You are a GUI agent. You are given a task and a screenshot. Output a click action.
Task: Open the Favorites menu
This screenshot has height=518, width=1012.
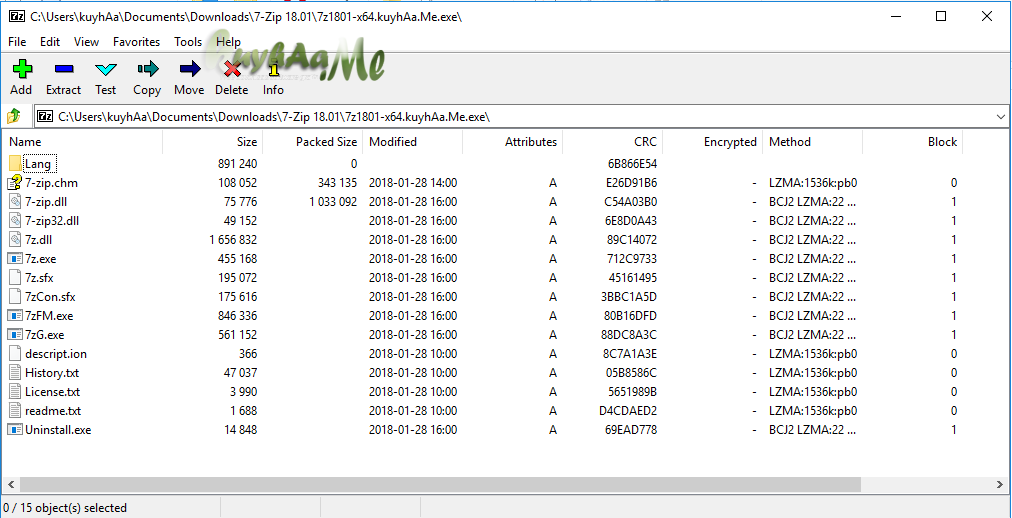pos(136,42)
